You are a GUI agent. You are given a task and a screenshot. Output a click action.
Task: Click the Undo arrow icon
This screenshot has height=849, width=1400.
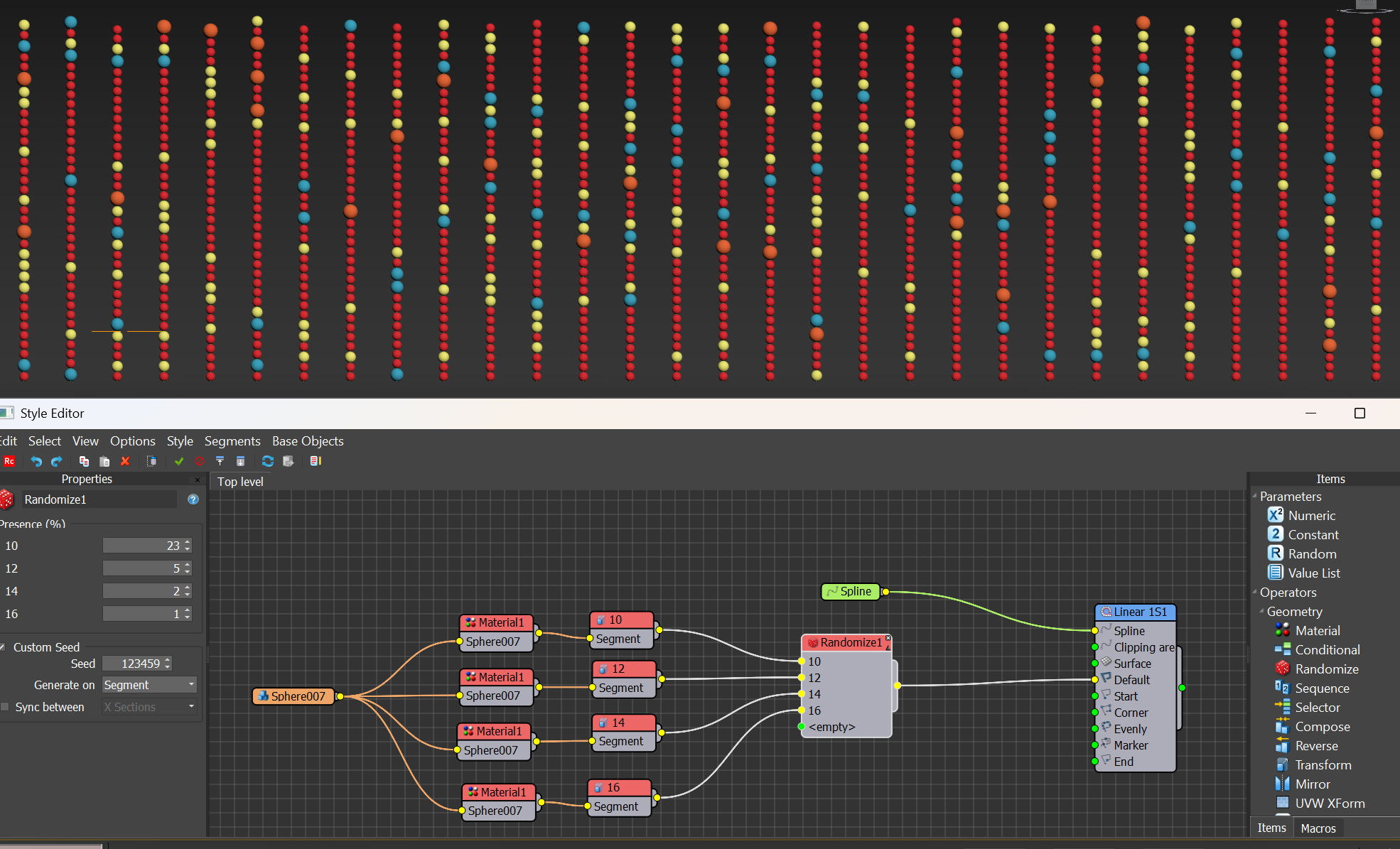(x=36, y=461)
